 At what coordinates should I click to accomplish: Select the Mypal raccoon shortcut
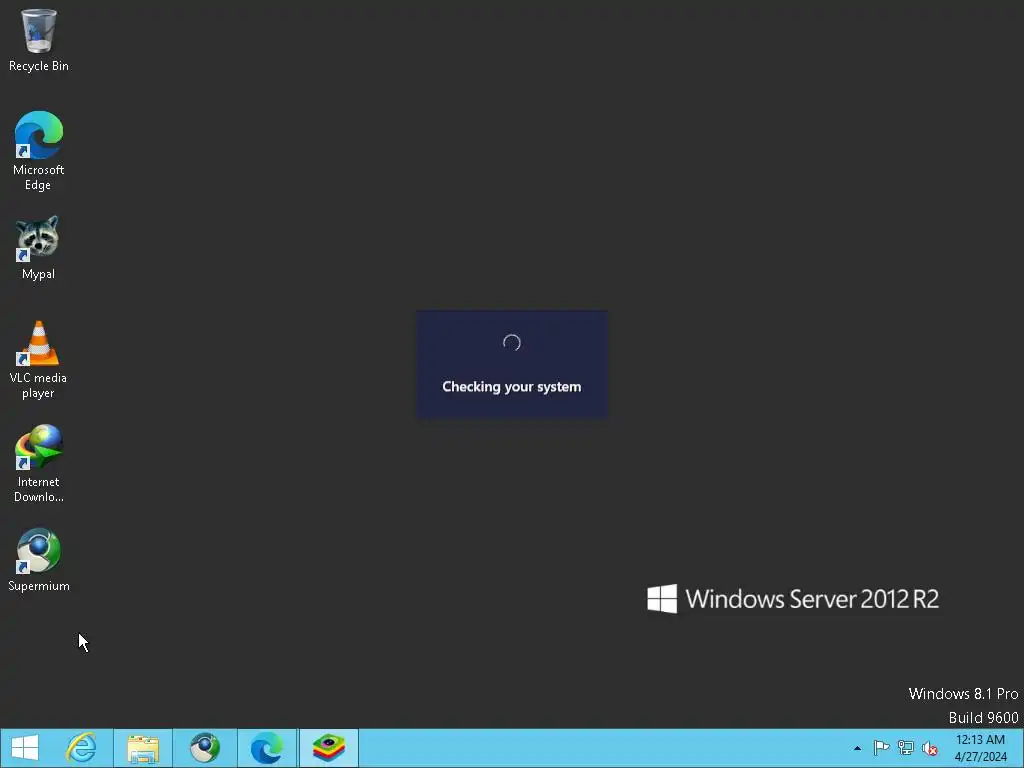39,248
